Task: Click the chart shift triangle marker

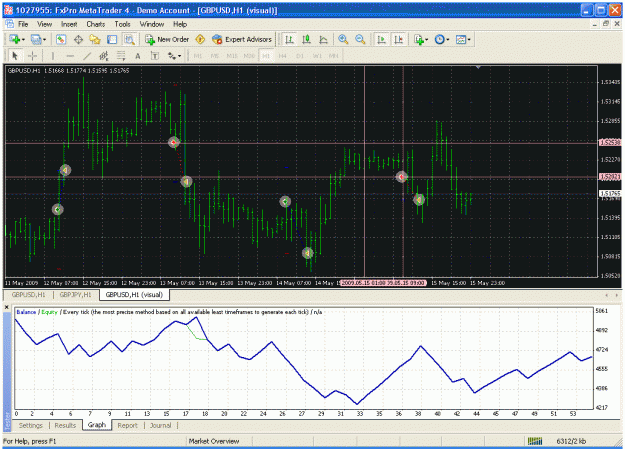Action: pyautogui.click(x=478, y=67)
